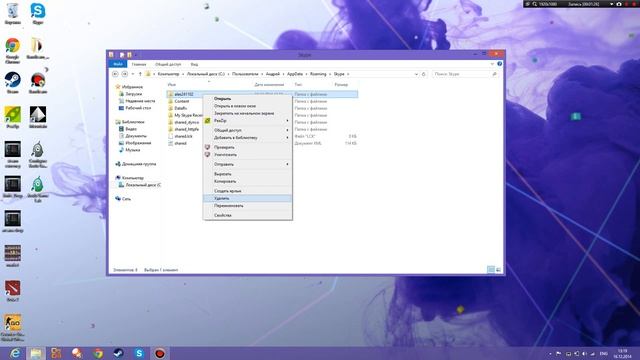Viewport: 640px width, 360px height.
Task: Choose Открыть в новом окне
Action: point(247,106)
